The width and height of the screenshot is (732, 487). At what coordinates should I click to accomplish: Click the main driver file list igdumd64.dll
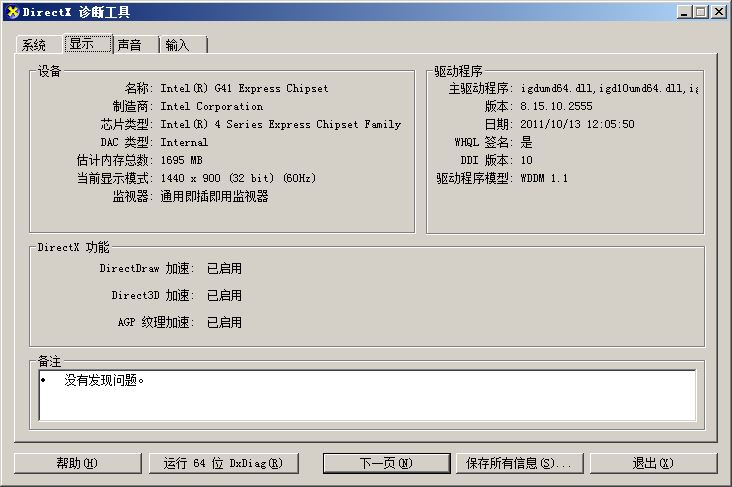click(608, 88)
